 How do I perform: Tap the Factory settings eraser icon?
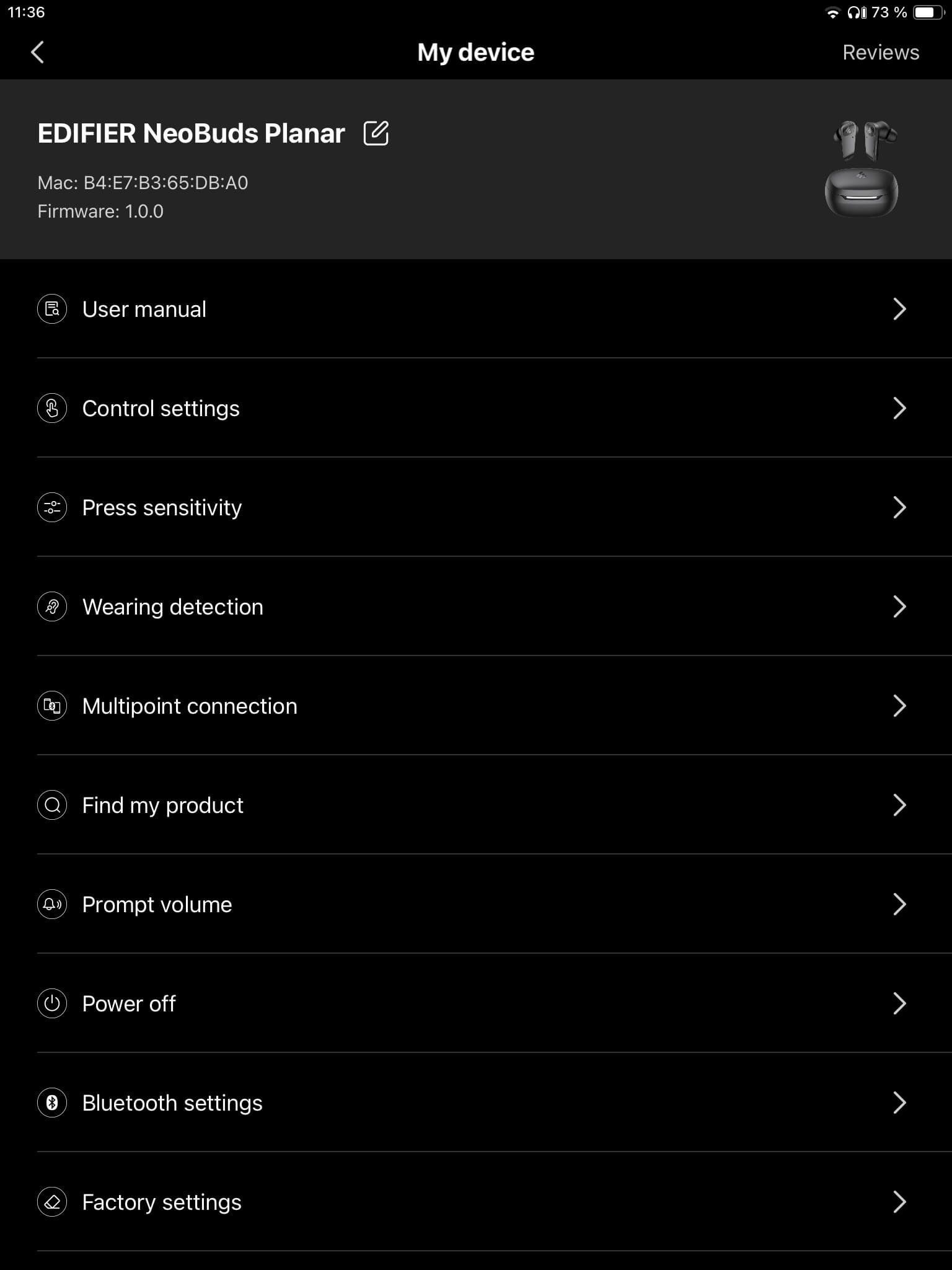(x=52, y=1202)
